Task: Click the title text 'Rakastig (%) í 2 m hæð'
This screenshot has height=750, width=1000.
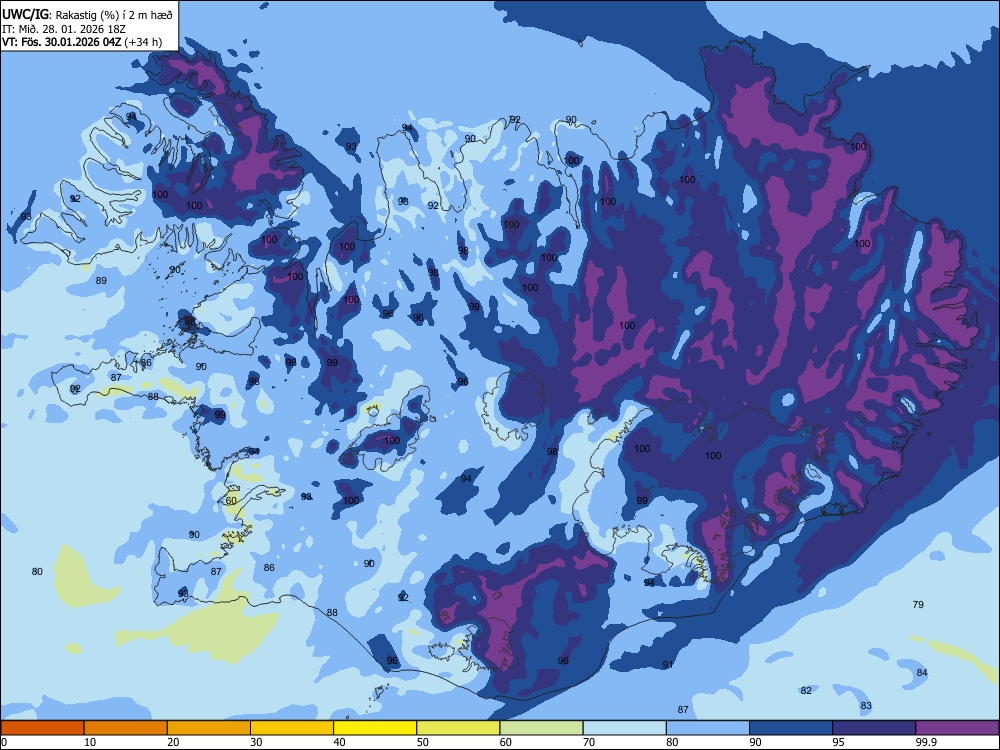Action: pos(114,14)
